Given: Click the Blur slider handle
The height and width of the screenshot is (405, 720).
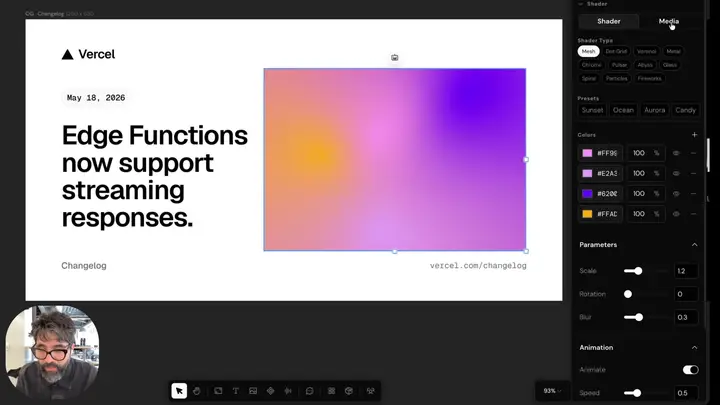Looking at the screenshot, I should 639,317.
